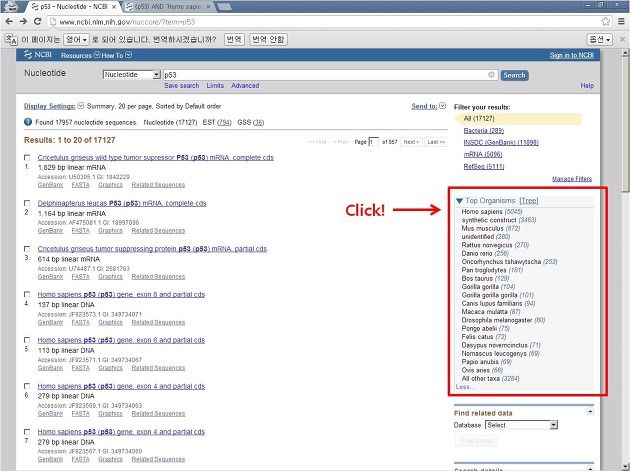Open the Find related data Database select
Viewport: 630px width, 472px height.
[x=522, y=425]
